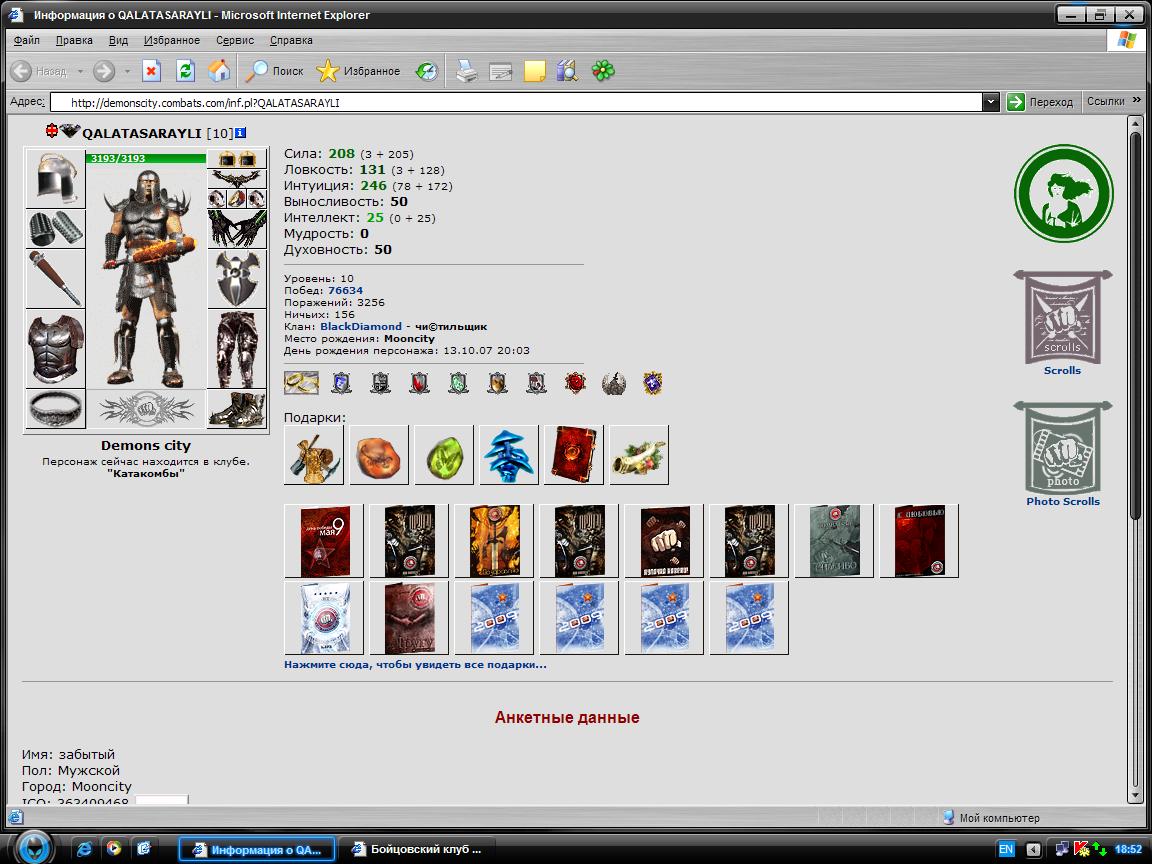Click the 3193/3193 health bar
The height and width of the screenshot is (864, 1152).
pos(146,158)
